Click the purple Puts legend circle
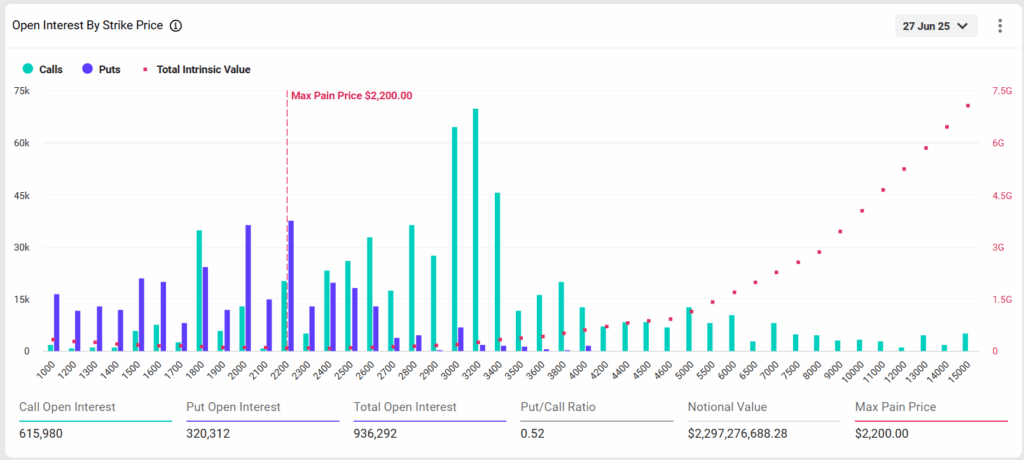Screen dimensions: 1024x460 tap(88, 69)
